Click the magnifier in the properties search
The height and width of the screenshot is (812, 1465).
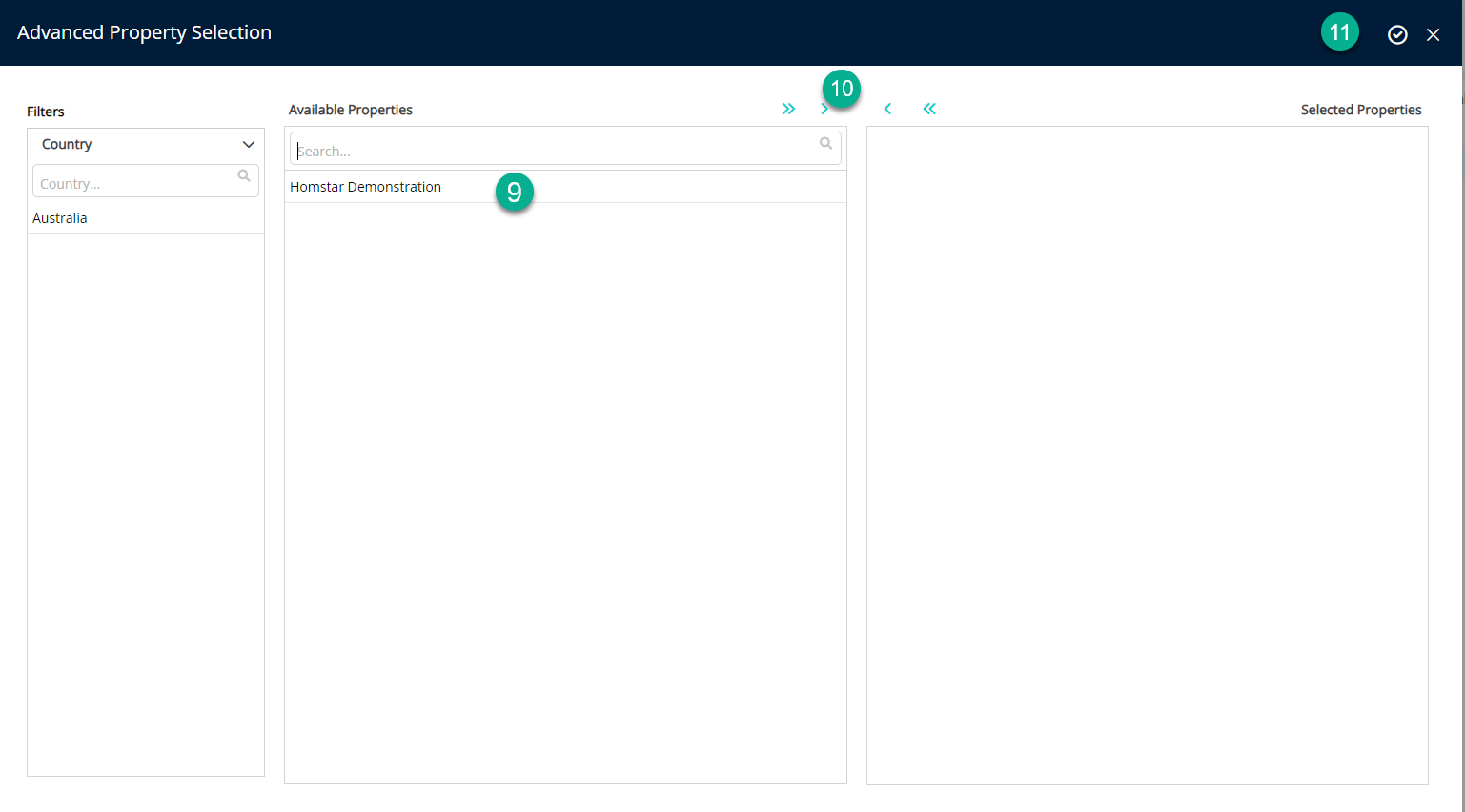point(825,144)
